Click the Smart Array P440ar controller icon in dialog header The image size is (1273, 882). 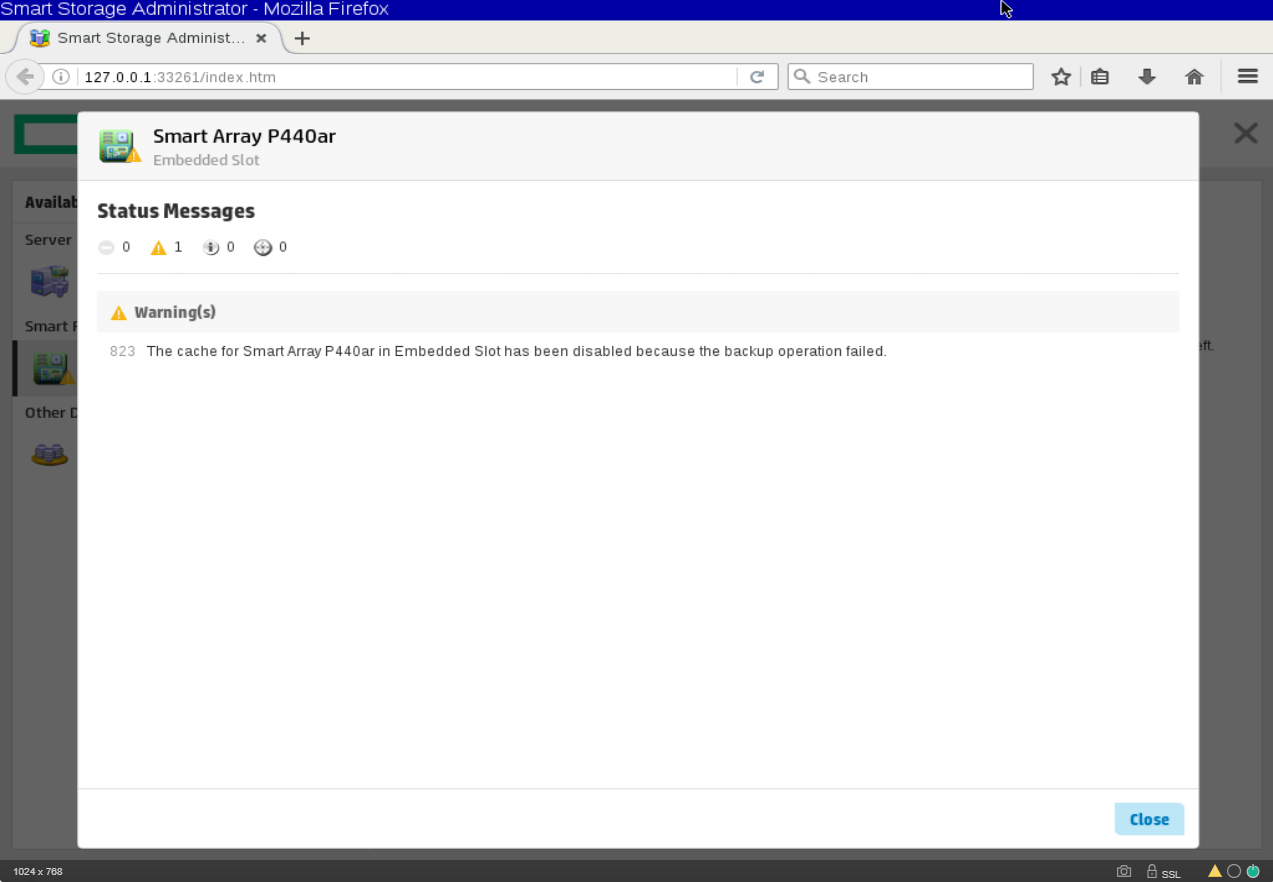click(x=120, y=146)
